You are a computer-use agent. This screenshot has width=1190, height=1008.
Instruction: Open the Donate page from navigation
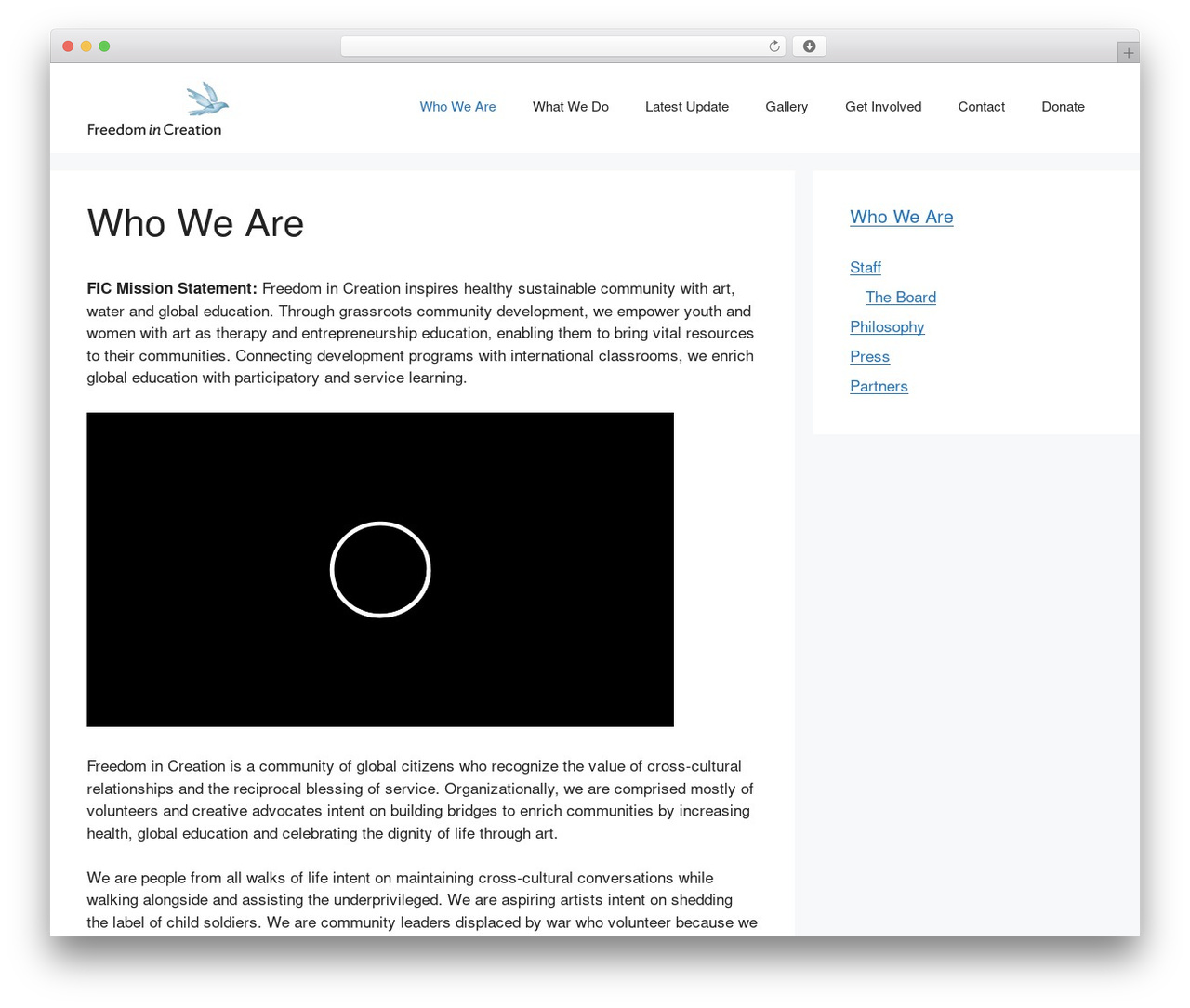pos(1063,107)
